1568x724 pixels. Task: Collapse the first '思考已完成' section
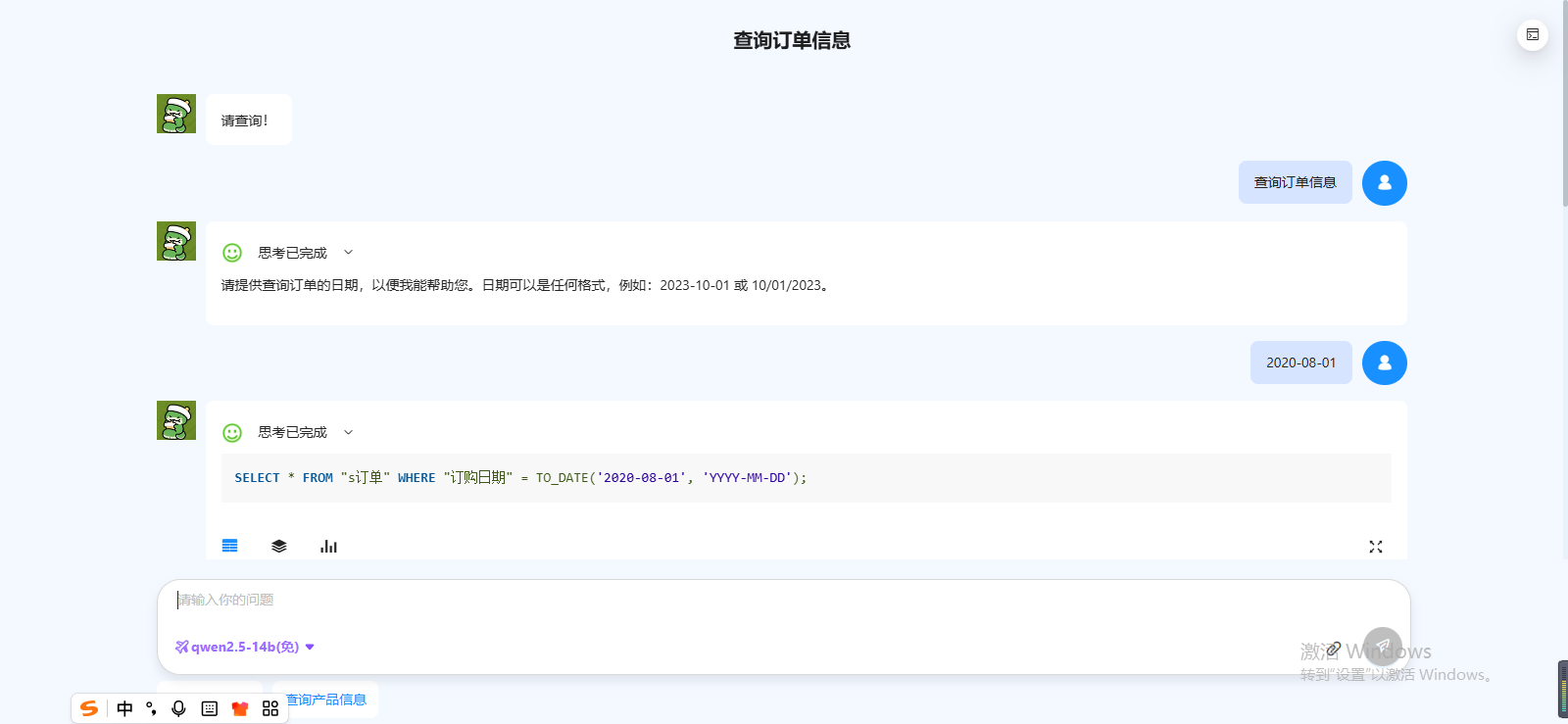click(x=348, y=253)
